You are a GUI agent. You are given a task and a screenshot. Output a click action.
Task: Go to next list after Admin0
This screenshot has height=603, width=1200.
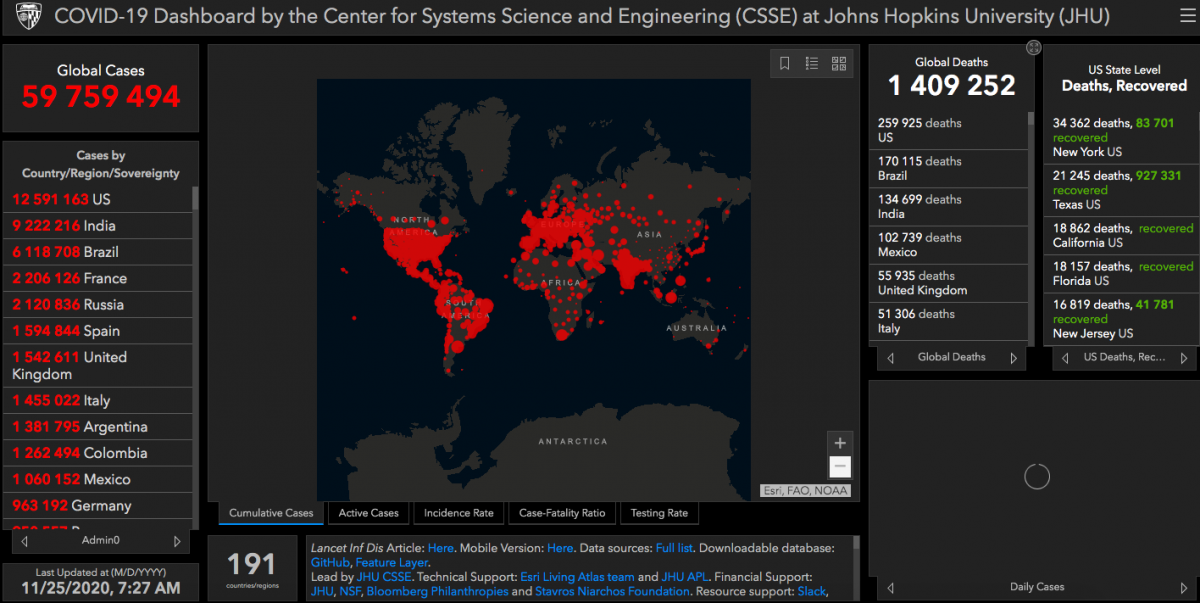(x=177, y=541)
